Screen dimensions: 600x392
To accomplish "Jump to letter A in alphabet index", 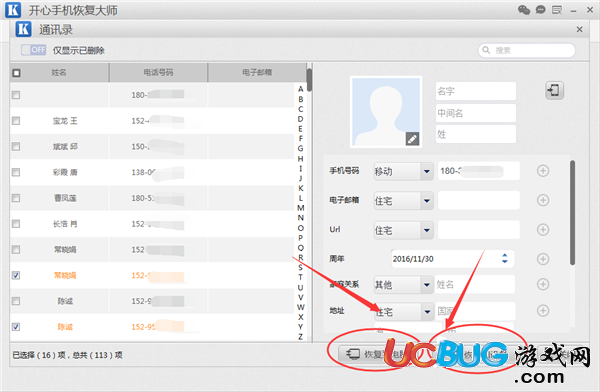I will click(x=300, y=89).
